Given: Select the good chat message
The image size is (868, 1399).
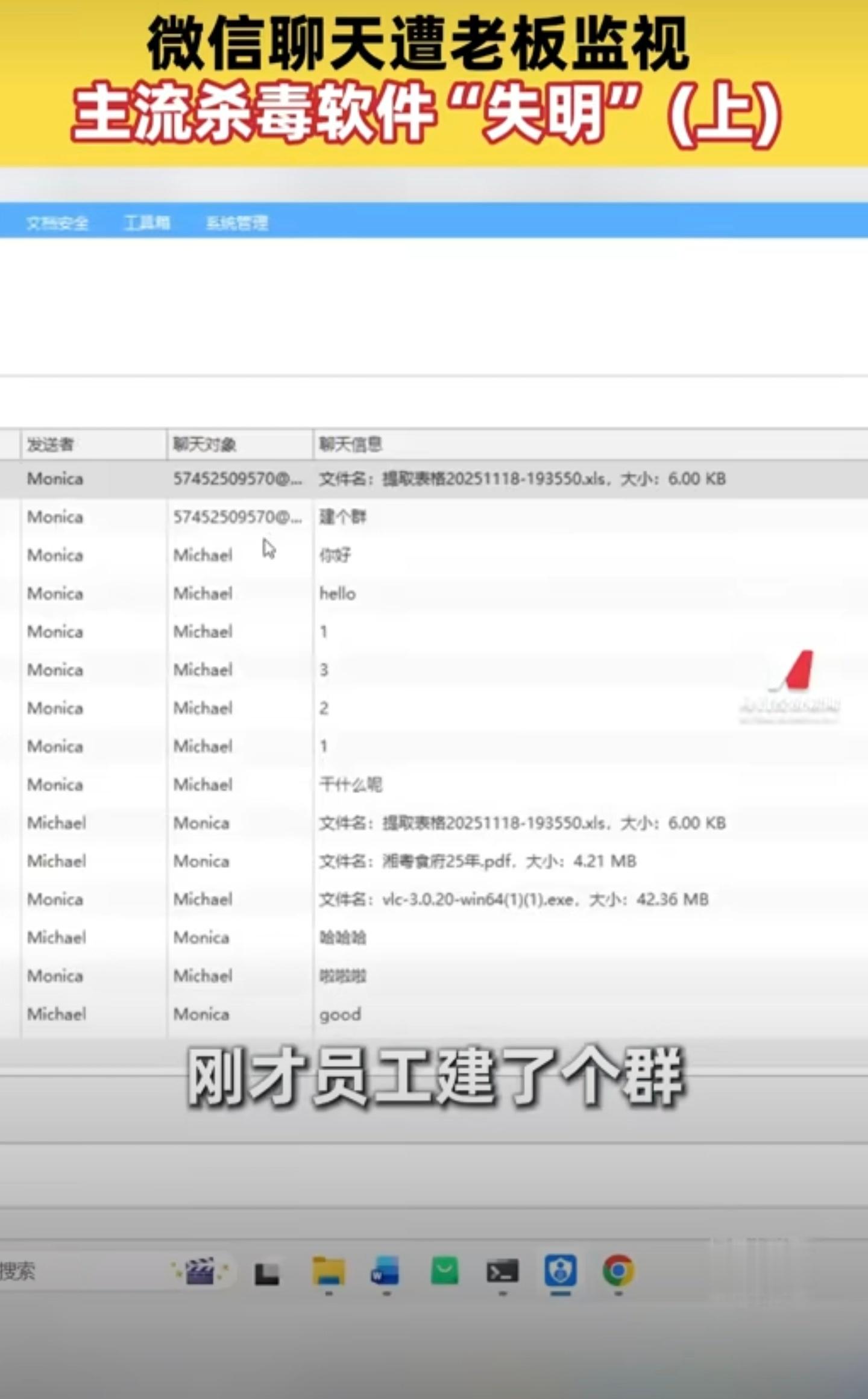Looking at the screenshot, I should pyautogui.click(x=340, y=1014).
